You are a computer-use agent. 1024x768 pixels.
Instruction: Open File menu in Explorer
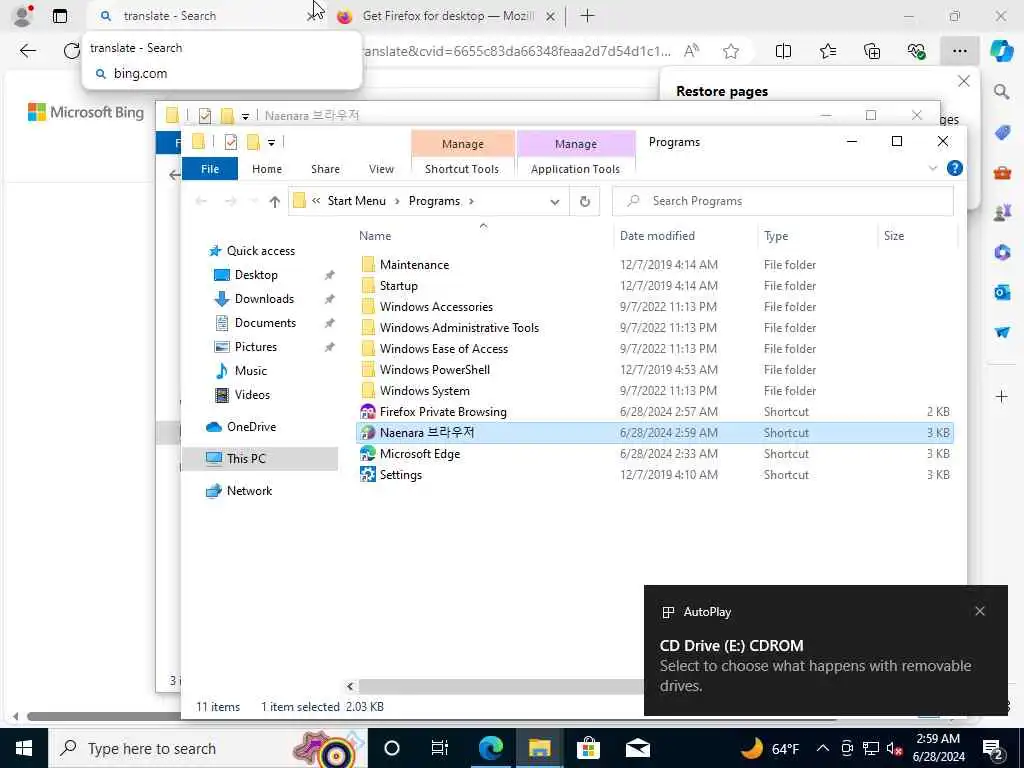tap(210, 169)
